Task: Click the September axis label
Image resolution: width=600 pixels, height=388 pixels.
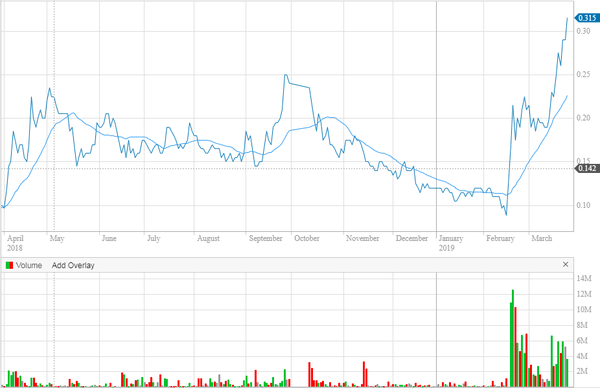Action: pyautogui.click(x=266, y=238)
